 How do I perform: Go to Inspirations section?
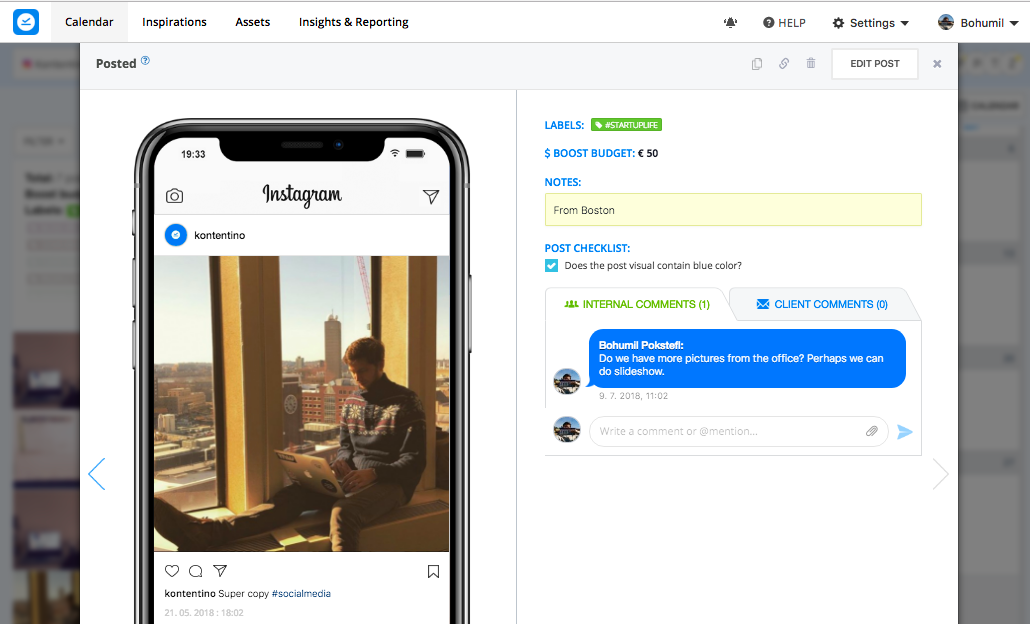click(x=174, y=22)
